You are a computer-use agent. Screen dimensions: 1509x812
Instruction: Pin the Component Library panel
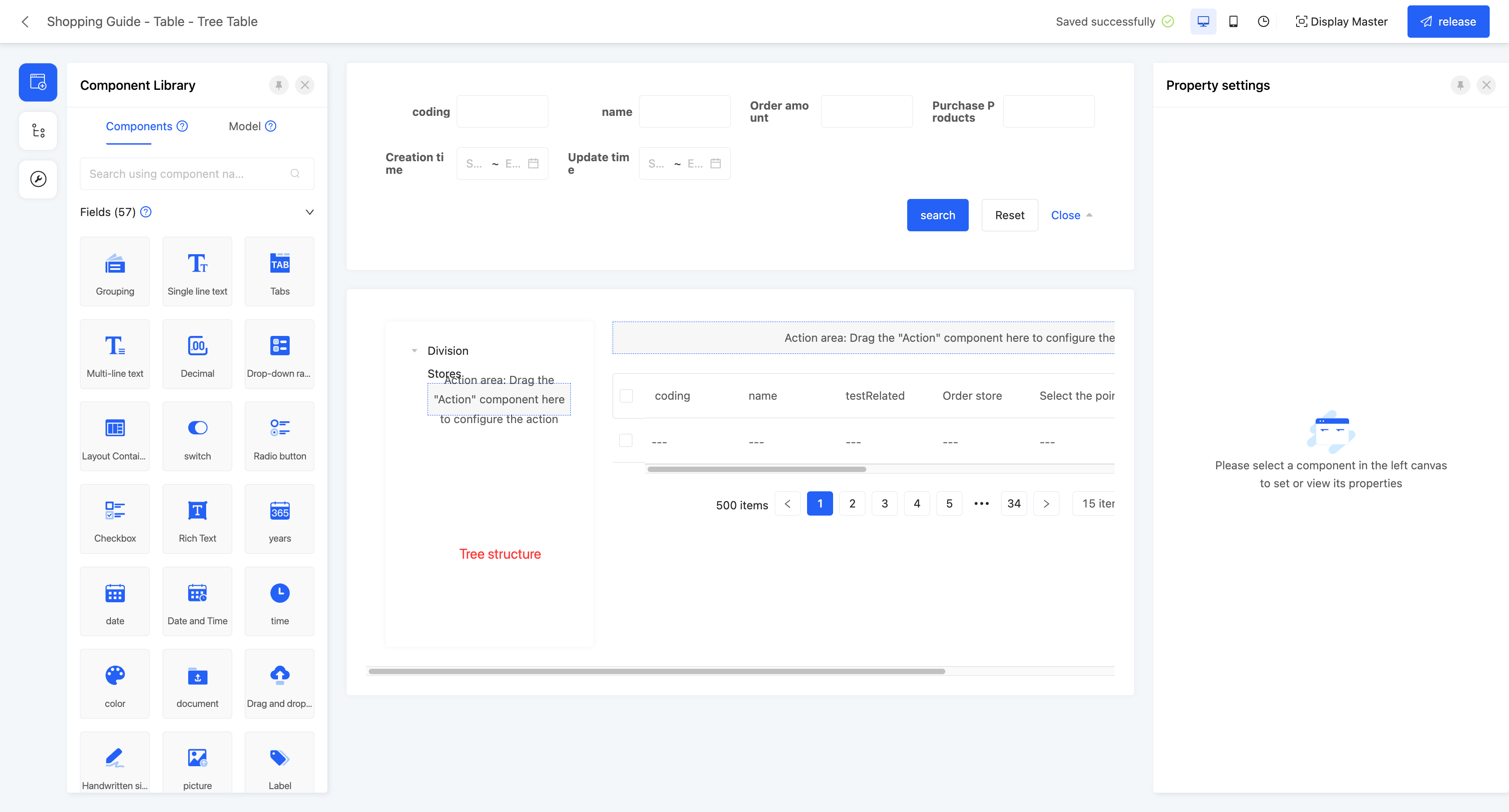(x=279, y=85)
